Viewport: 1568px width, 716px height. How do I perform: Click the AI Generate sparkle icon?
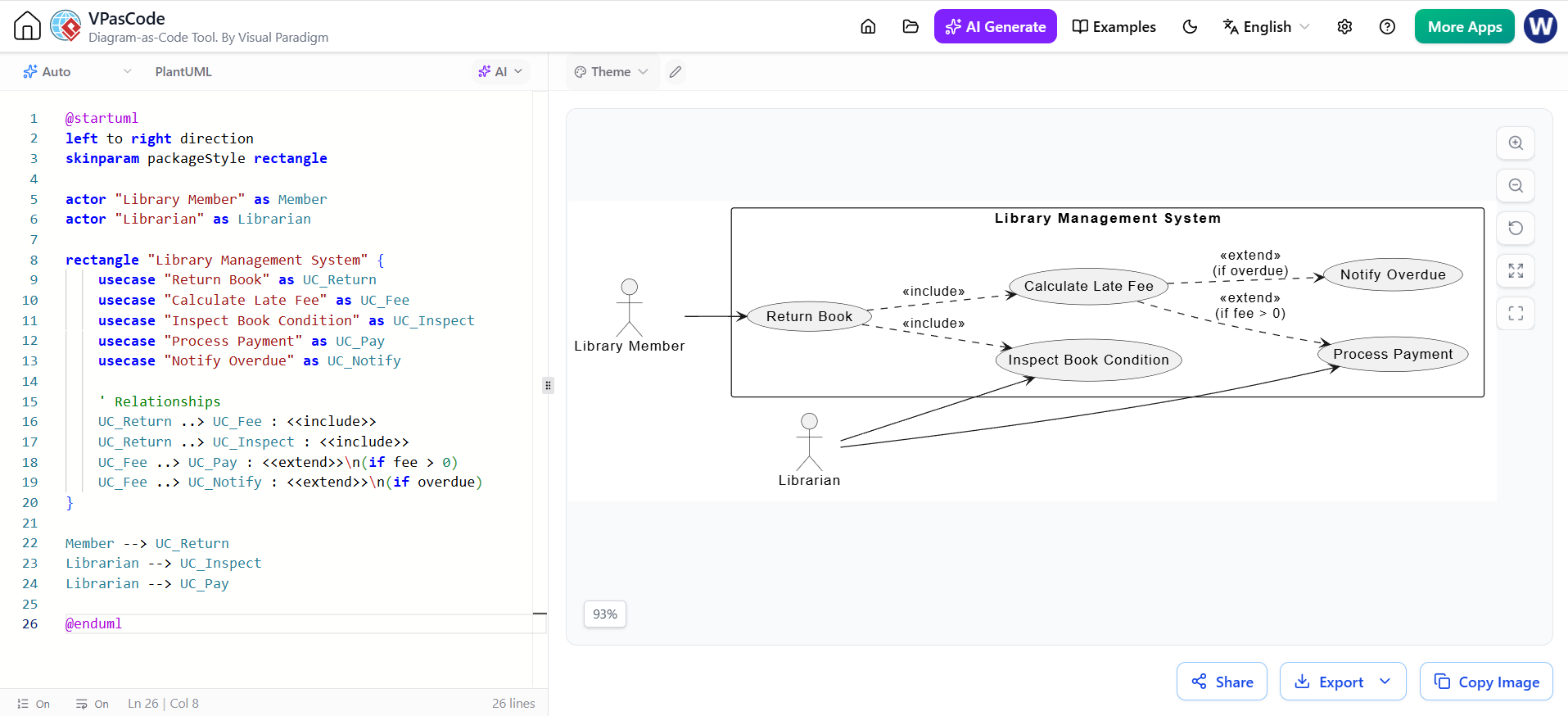(x=953, y=27)
